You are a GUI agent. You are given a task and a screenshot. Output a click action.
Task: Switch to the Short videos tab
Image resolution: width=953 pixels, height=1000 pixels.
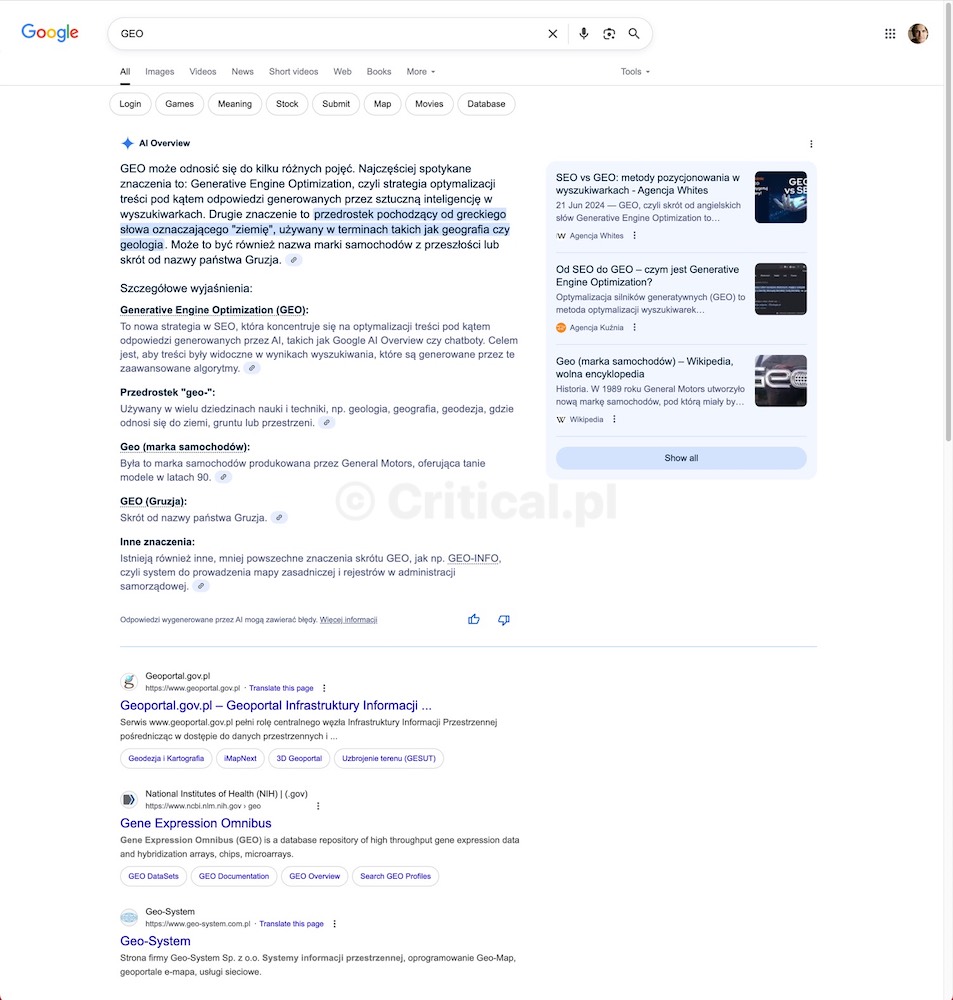293,72
